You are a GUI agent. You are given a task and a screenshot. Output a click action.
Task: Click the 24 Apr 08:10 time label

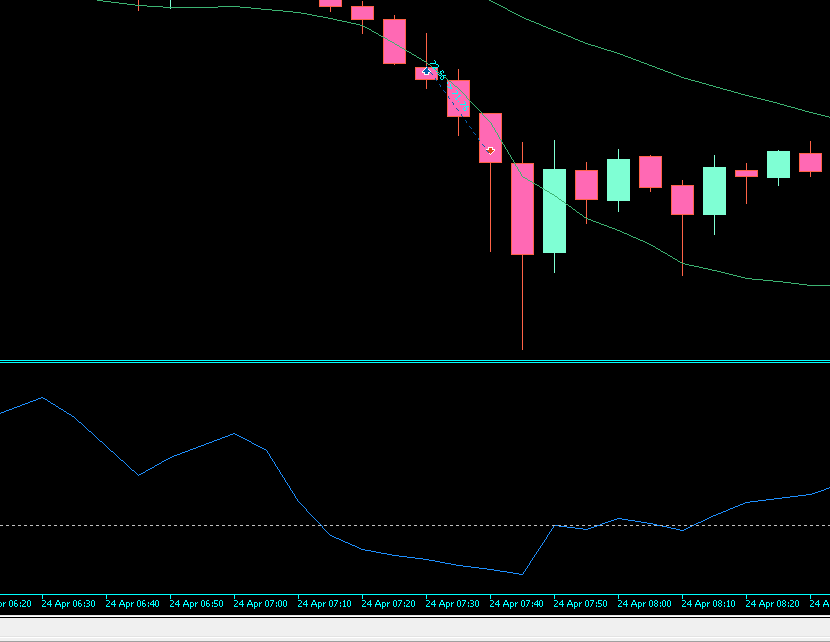click(x=709, y=604)
